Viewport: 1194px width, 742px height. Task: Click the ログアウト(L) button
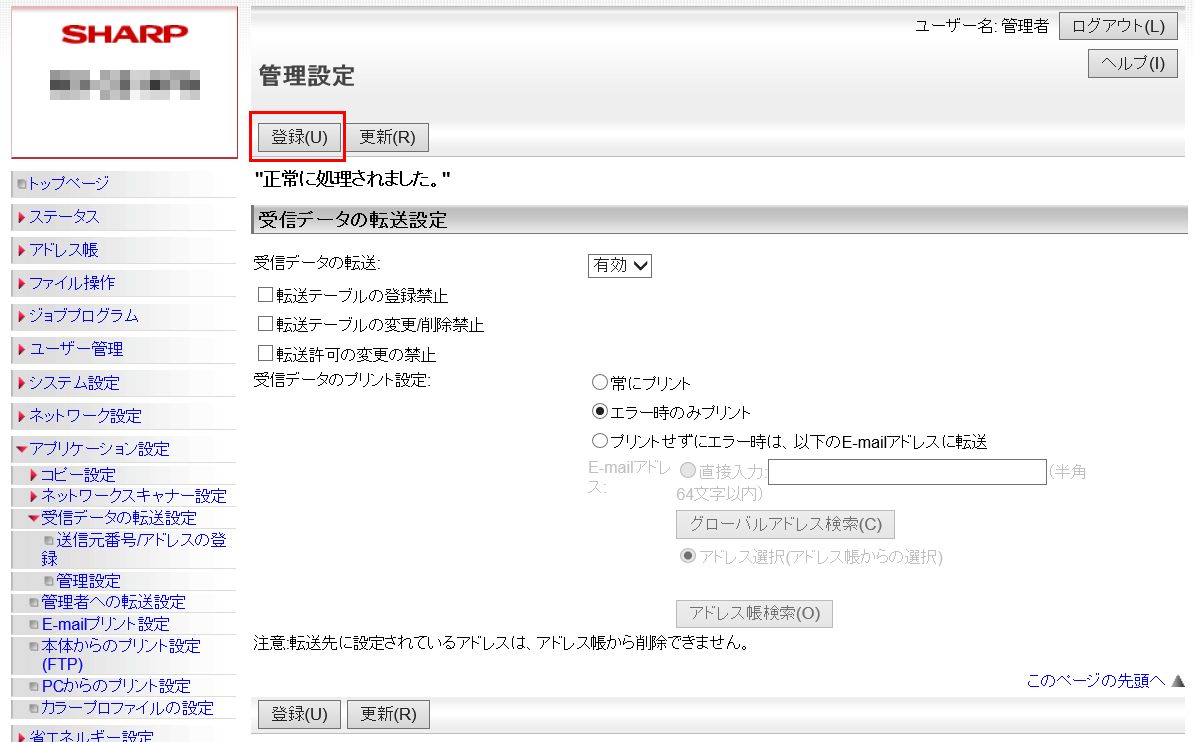click(x=1118, y=27)
